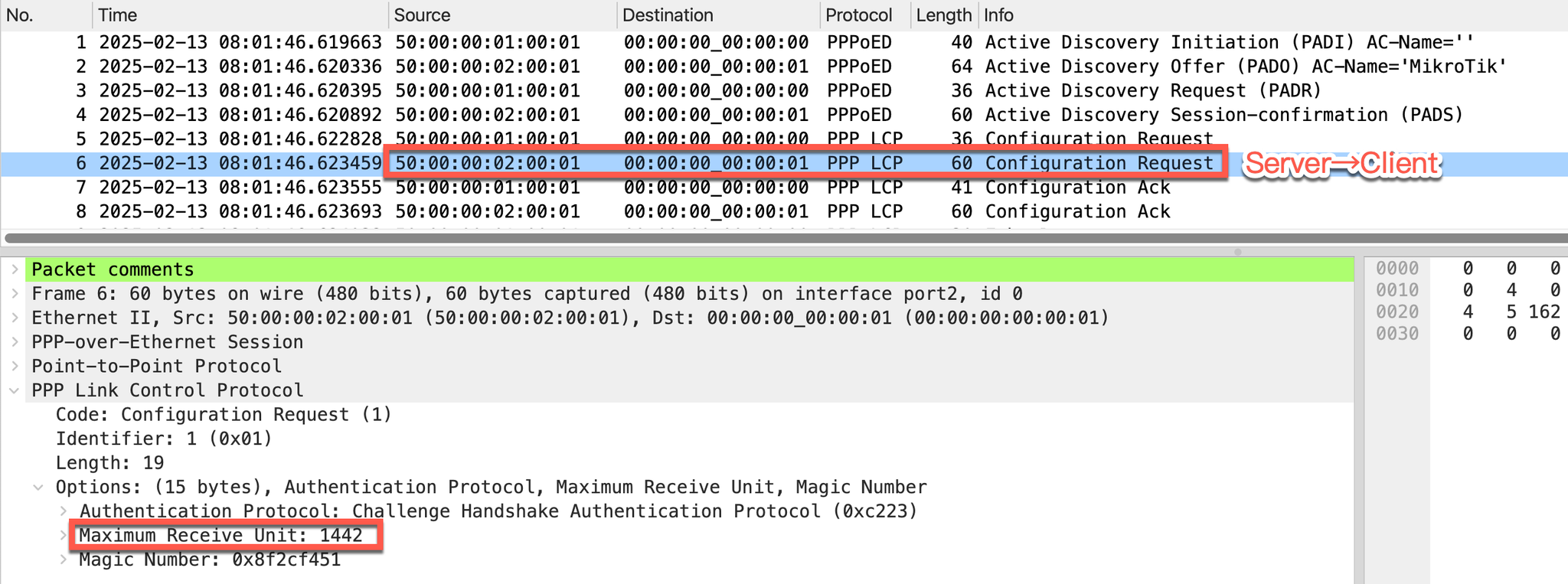Expand PPP-over-Ethernet Session row
Viewport: 1568px width, 584px height.
tap(15, 342)
